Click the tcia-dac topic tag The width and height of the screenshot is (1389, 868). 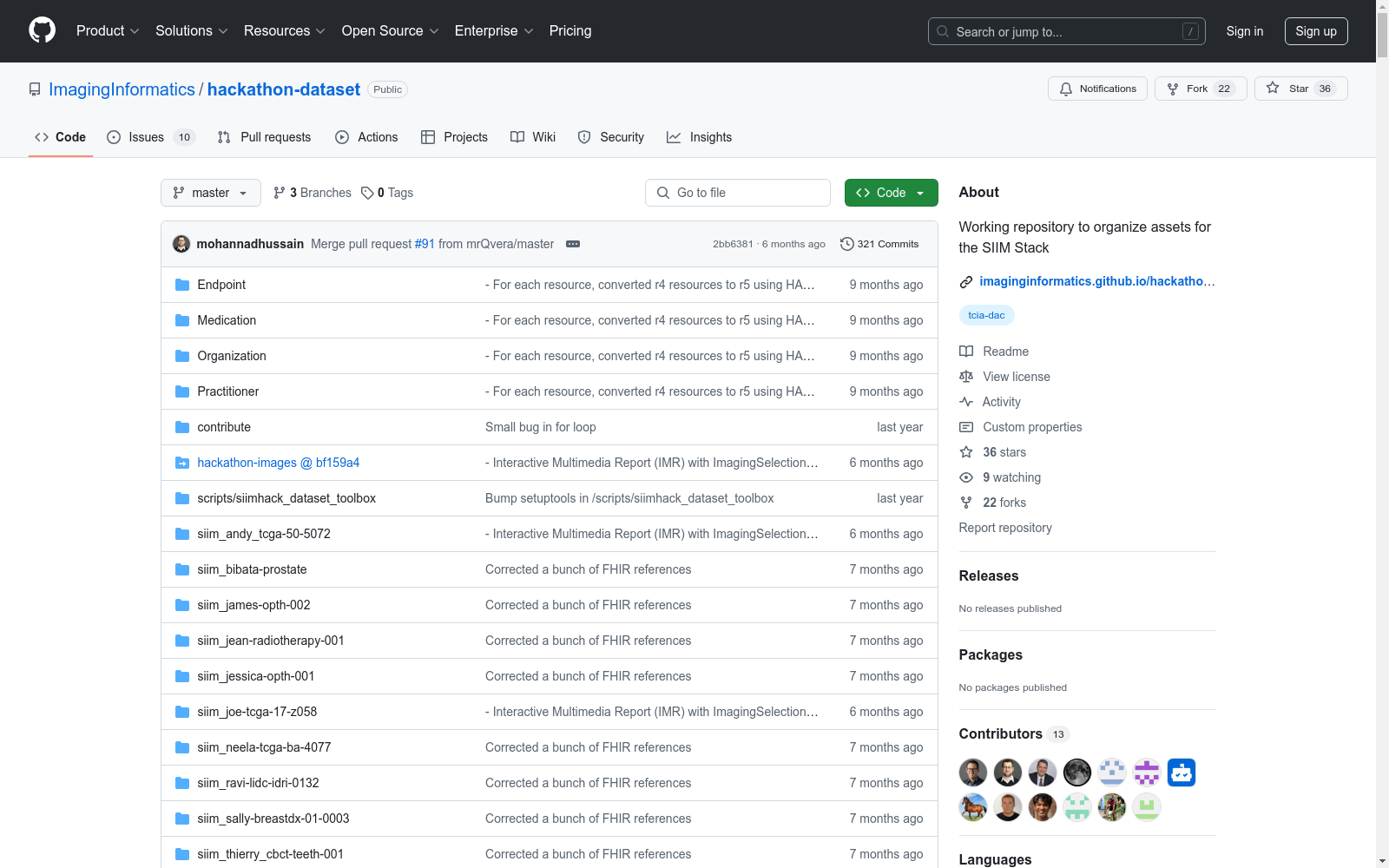tap(986, 315)
